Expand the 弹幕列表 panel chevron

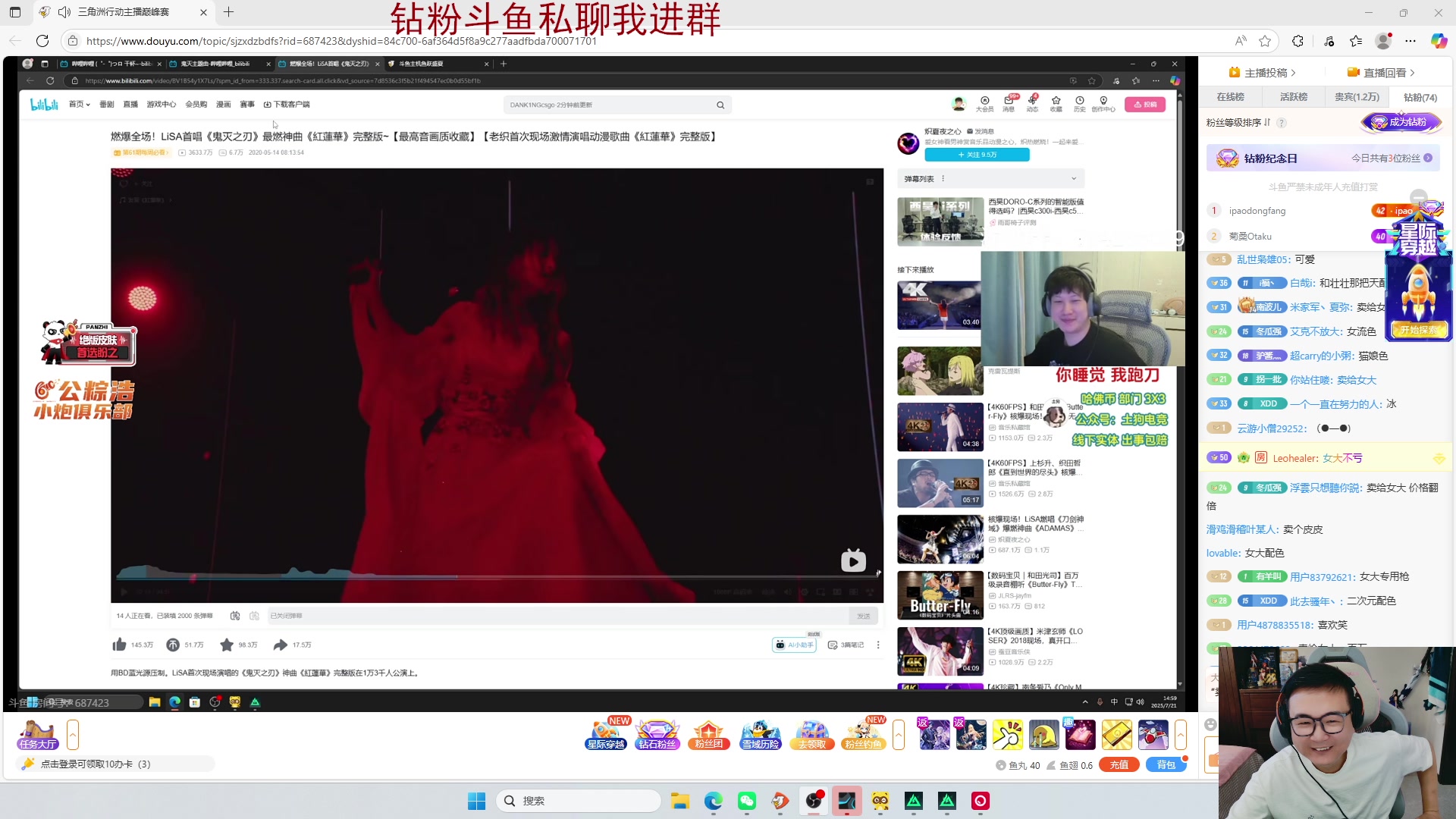[x=1074, y=179]
